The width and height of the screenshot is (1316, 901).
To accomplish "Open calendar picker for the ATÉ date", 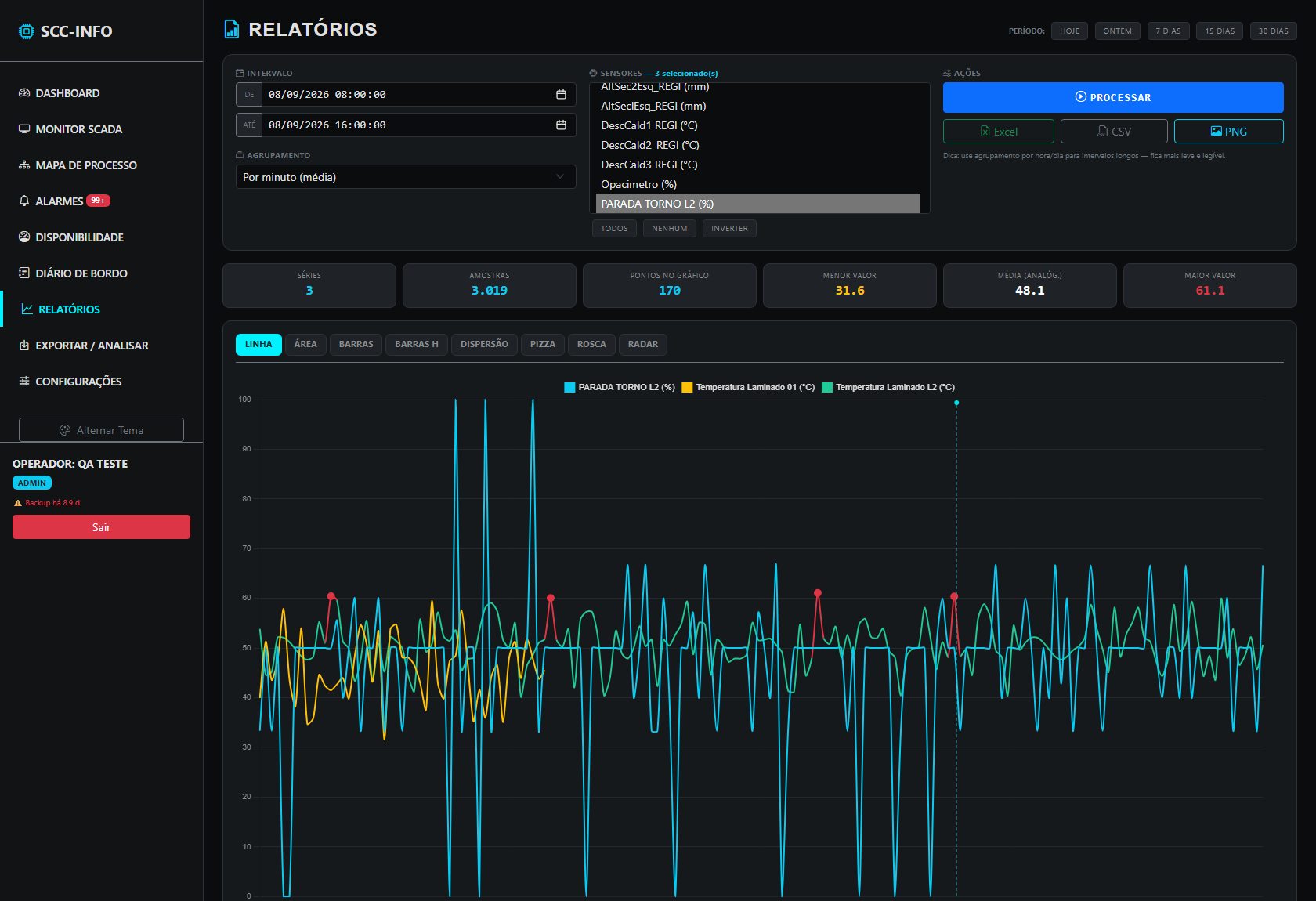I will click(x=561, y=125).
